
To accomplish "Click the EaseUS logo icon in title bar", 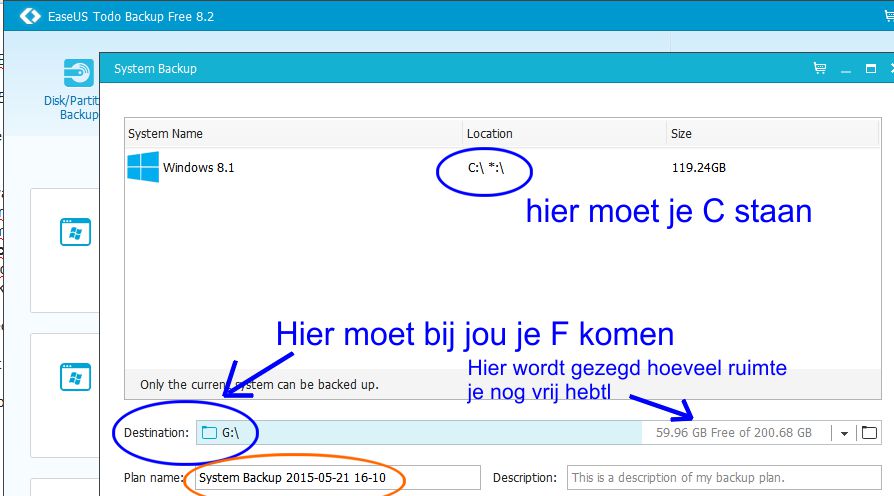I will click(30, 16).
